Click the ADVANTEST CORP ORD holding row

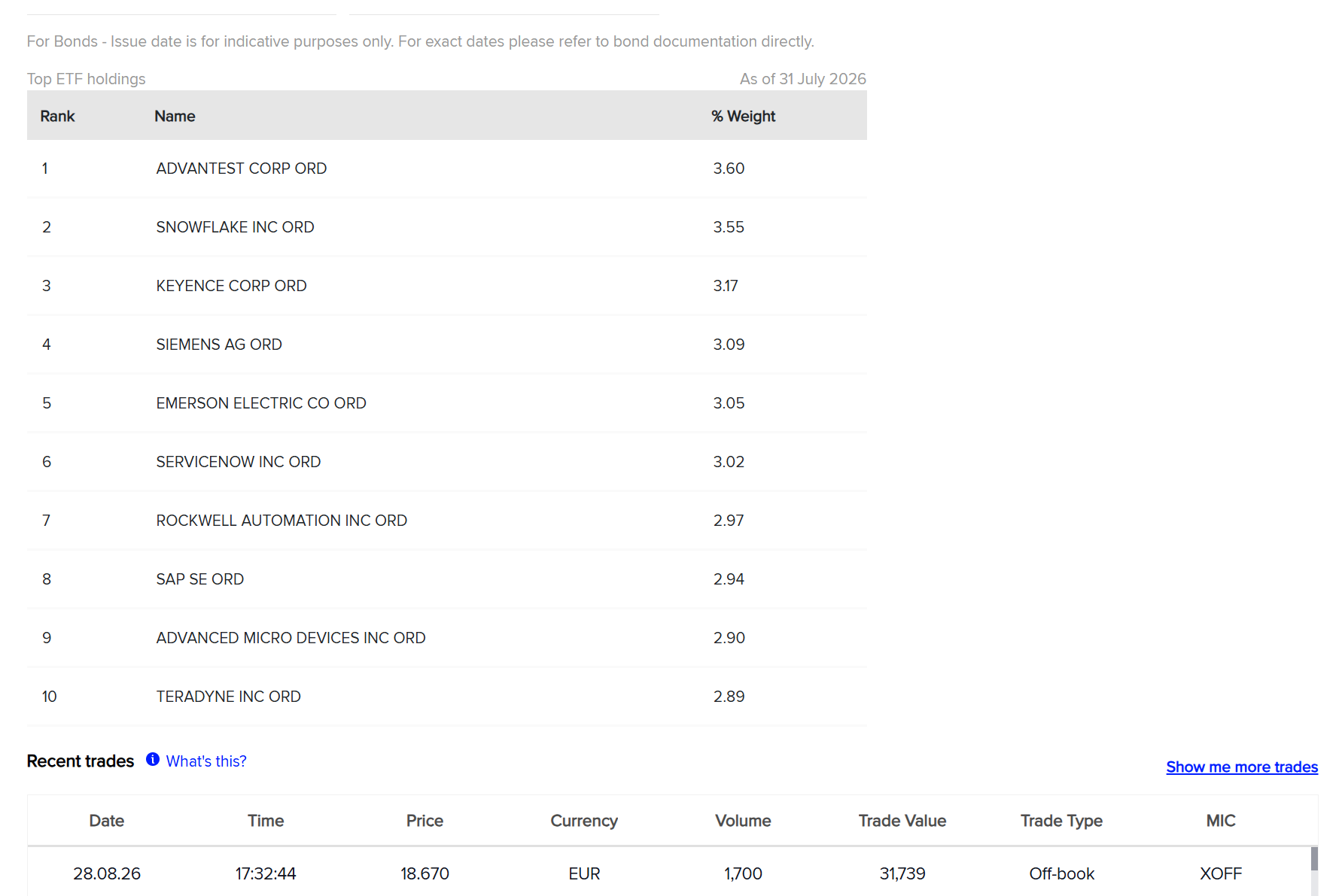tap(447, 169)
